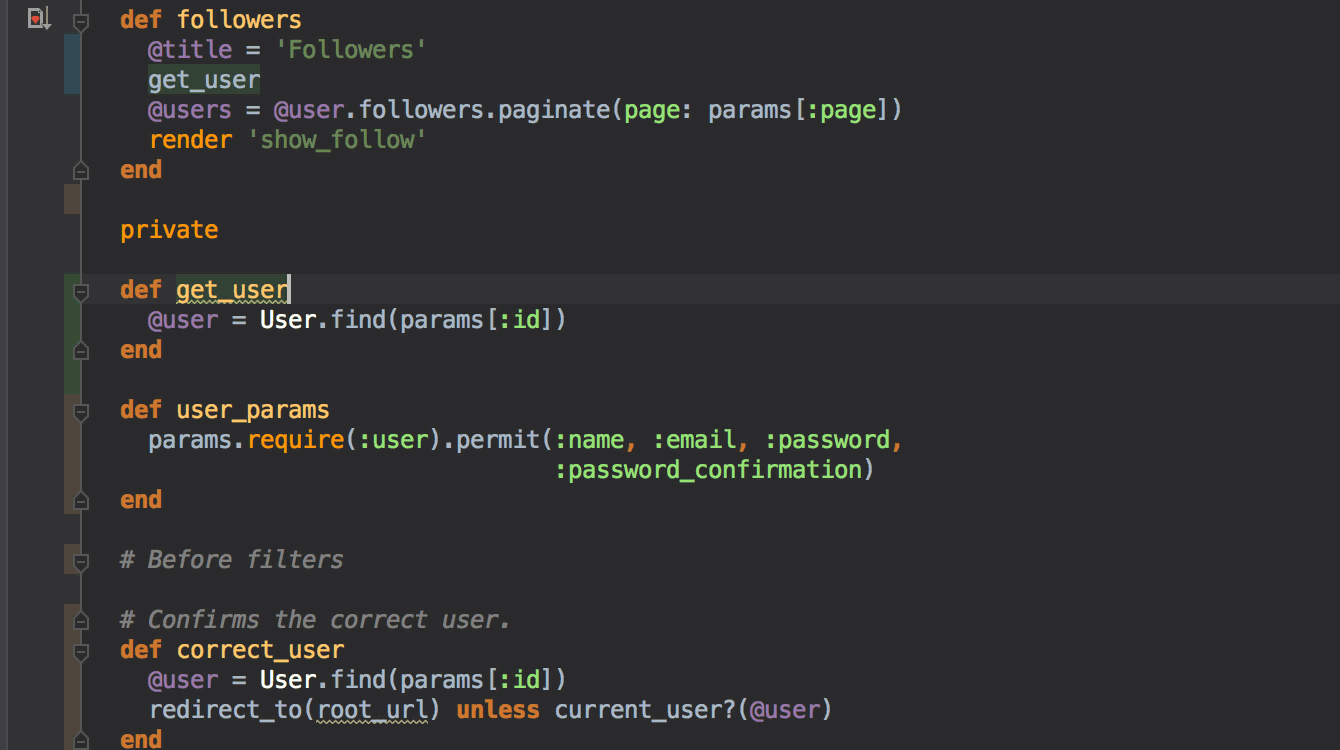This screenshot has width=1340, height=750.
Task: Click the ':name' symbol
Action: [589, 440]
